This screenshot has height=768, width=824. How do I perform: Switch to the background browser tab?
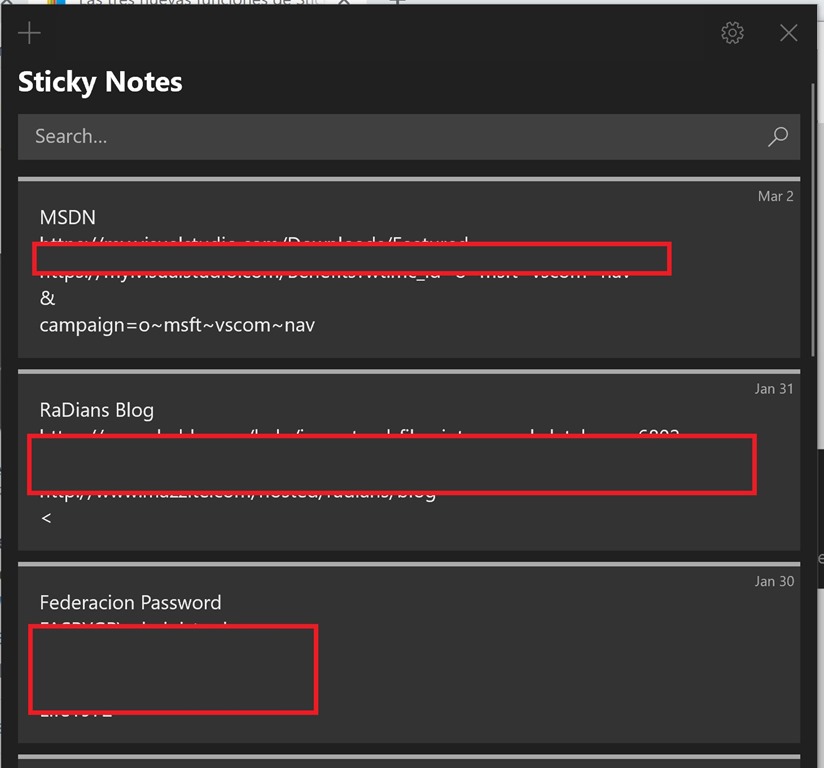(x=200, y=3)
